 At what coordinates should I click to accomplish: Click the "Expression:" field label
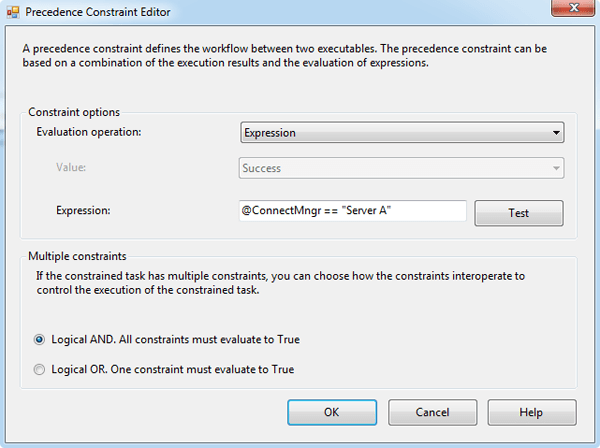pos(83,210)
